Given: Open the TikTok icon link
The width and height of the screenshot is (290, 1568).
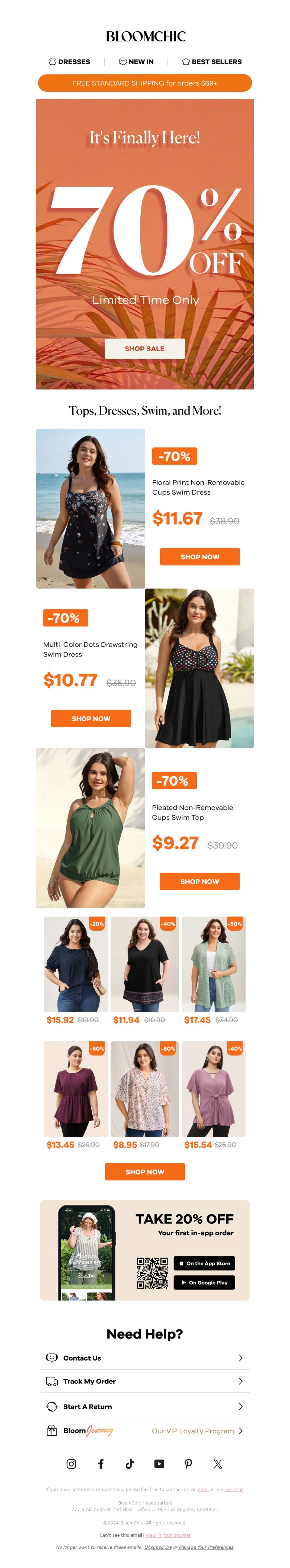Looking at the screenshot, I should click(129, 1464).
